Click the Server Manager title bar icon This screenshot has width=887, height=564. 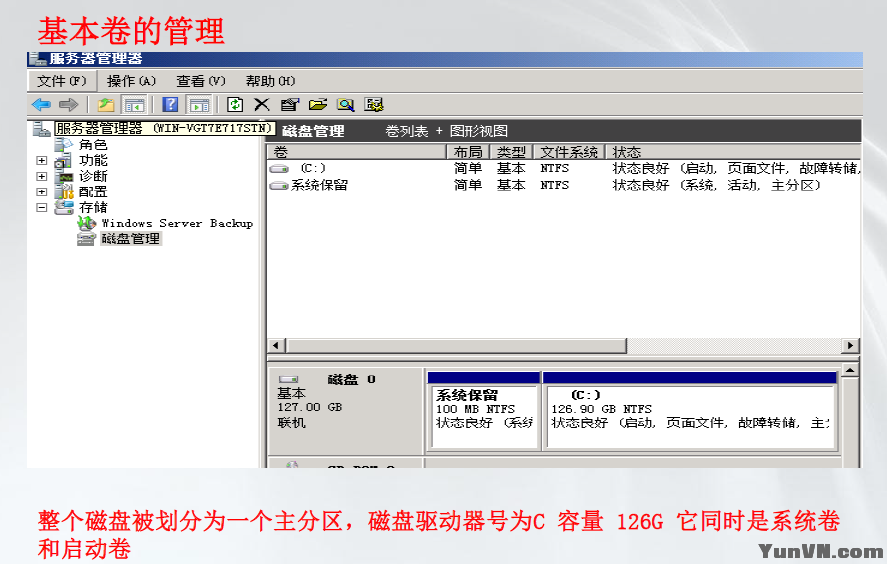(37, 58)
